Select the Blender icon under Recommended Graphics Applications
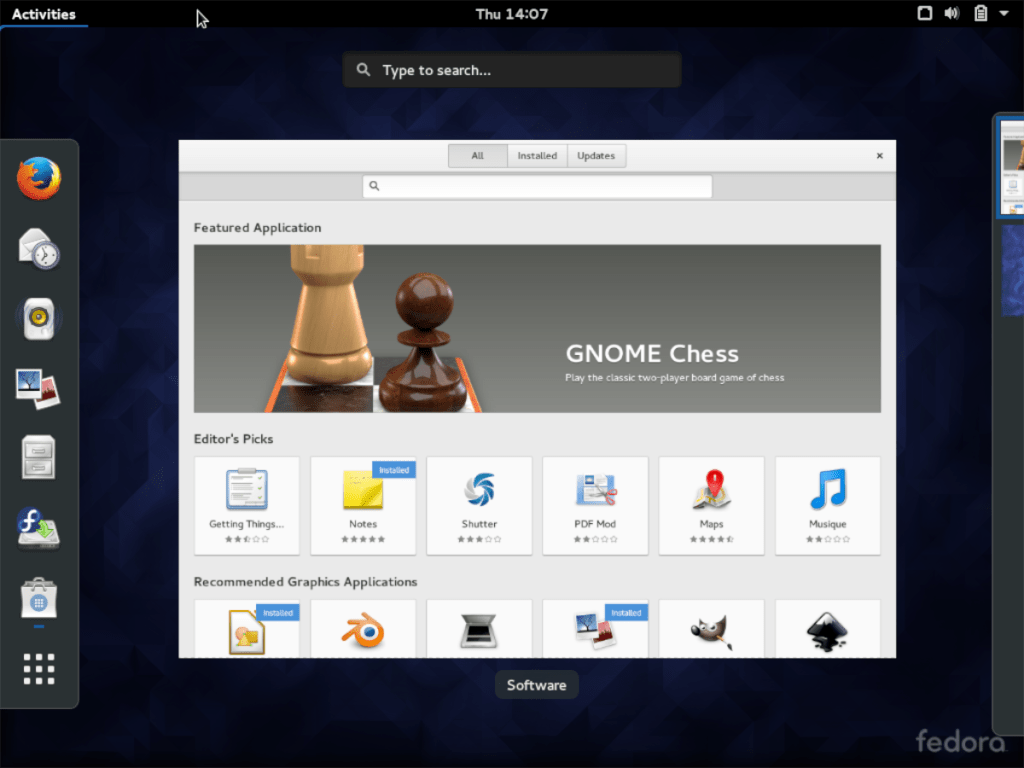The height and width of the screenshot is (768, 1024). click(x=363, y=629)
